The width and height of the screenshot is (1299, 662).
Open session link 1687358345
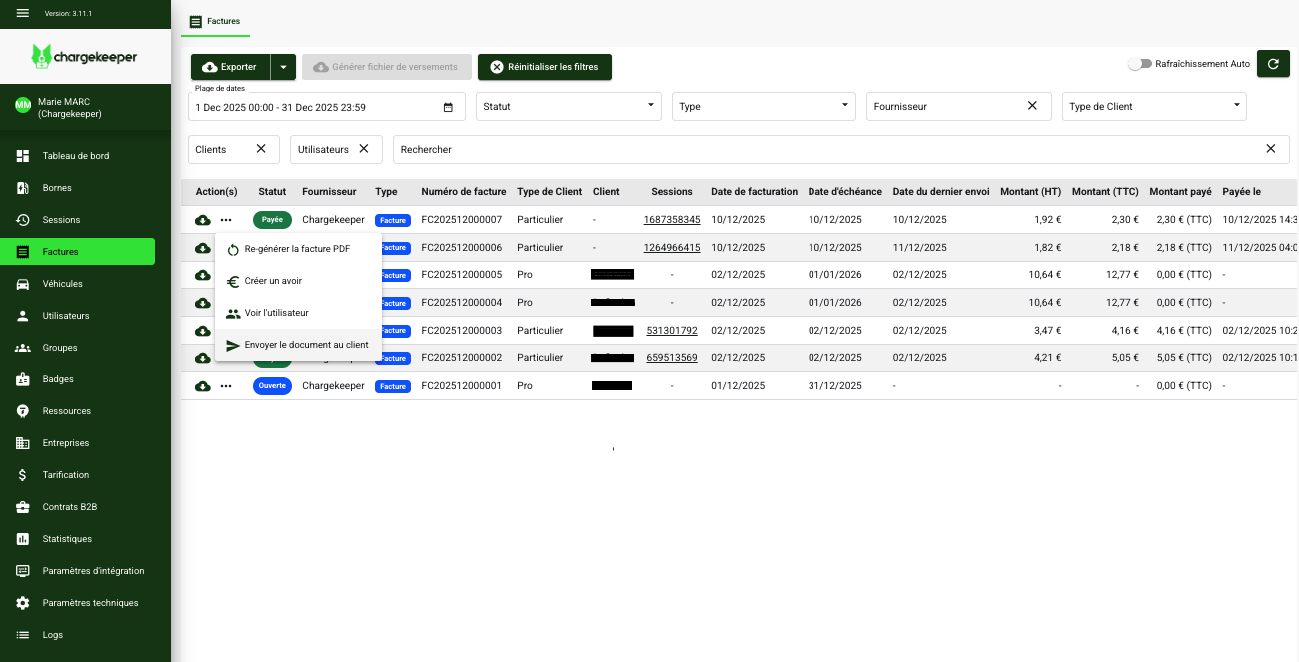tap(671, 220)
